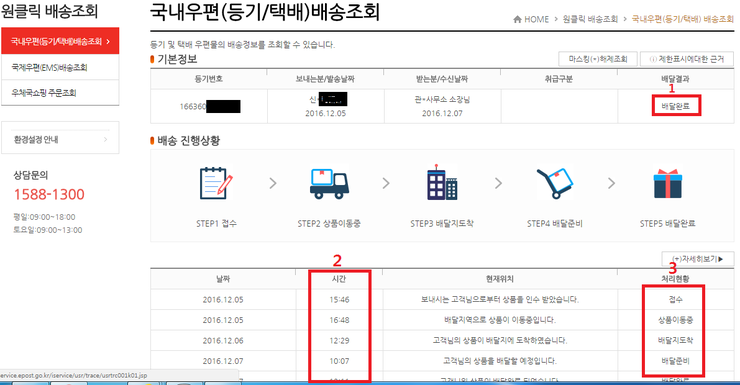This screenshot has width=740, height=385.
Task: Open 국제우편(EMS)배송조회 sidebar menu
Action: click(60, 67)
